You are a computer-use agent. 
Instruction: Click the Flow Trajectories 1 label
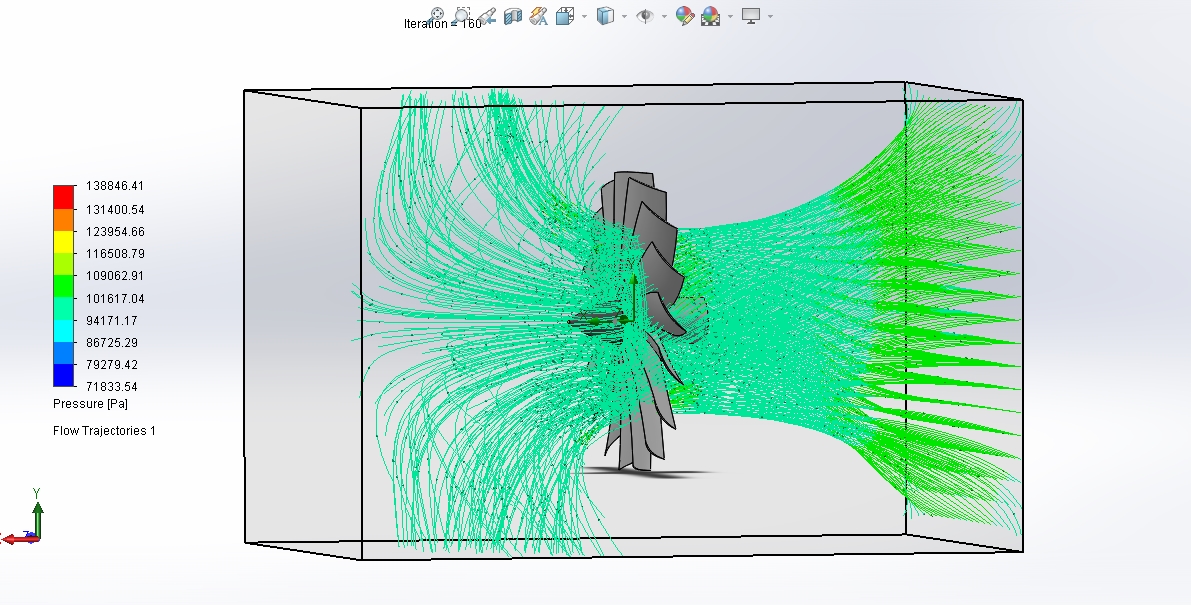coord(104,430)
